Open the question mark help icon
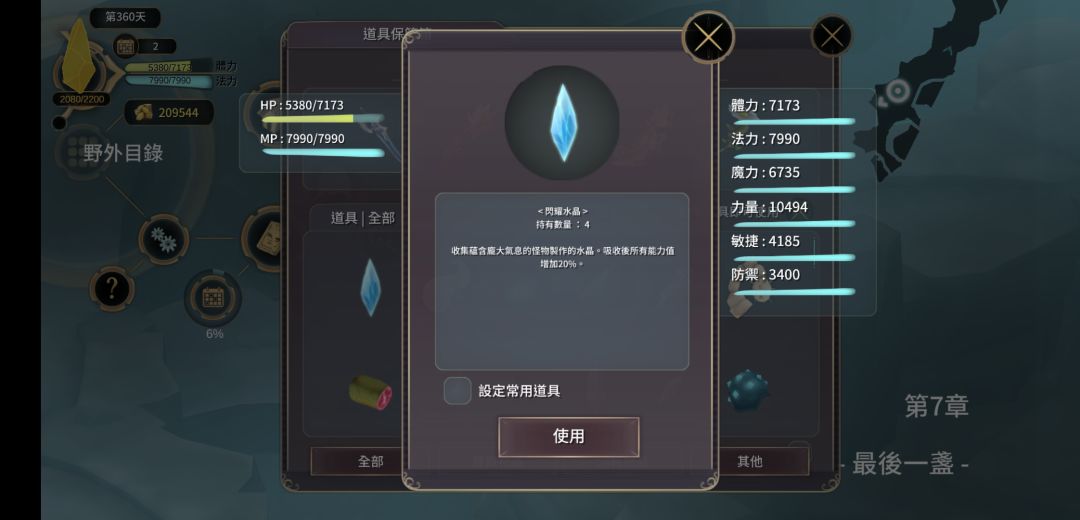 point(112,289)
